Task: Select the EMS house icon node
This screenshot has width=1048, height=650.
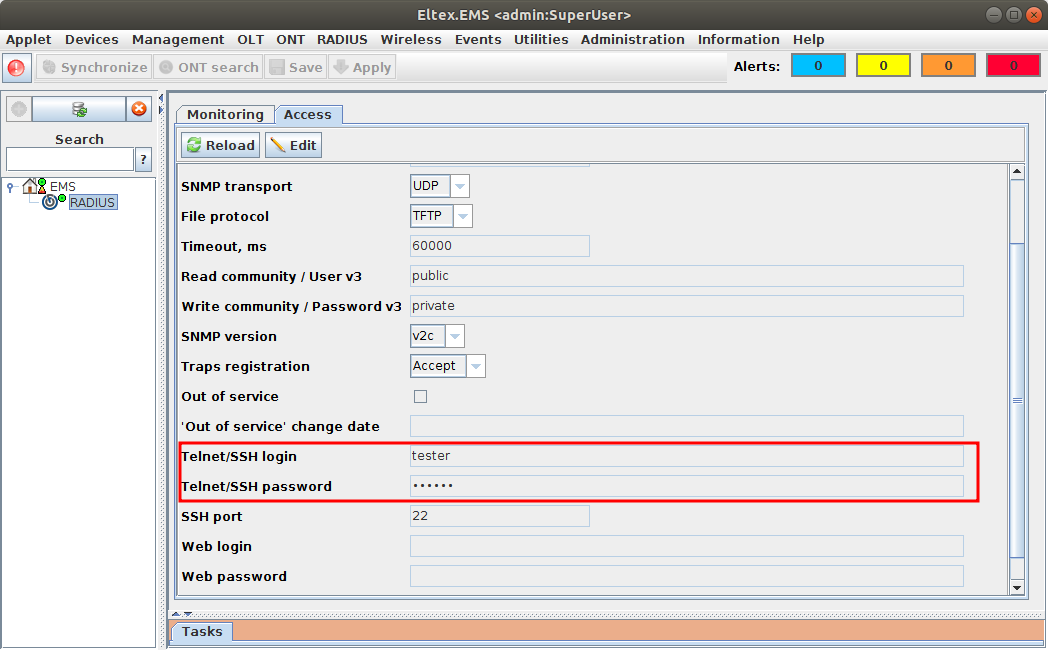Action: click(30, 186)
